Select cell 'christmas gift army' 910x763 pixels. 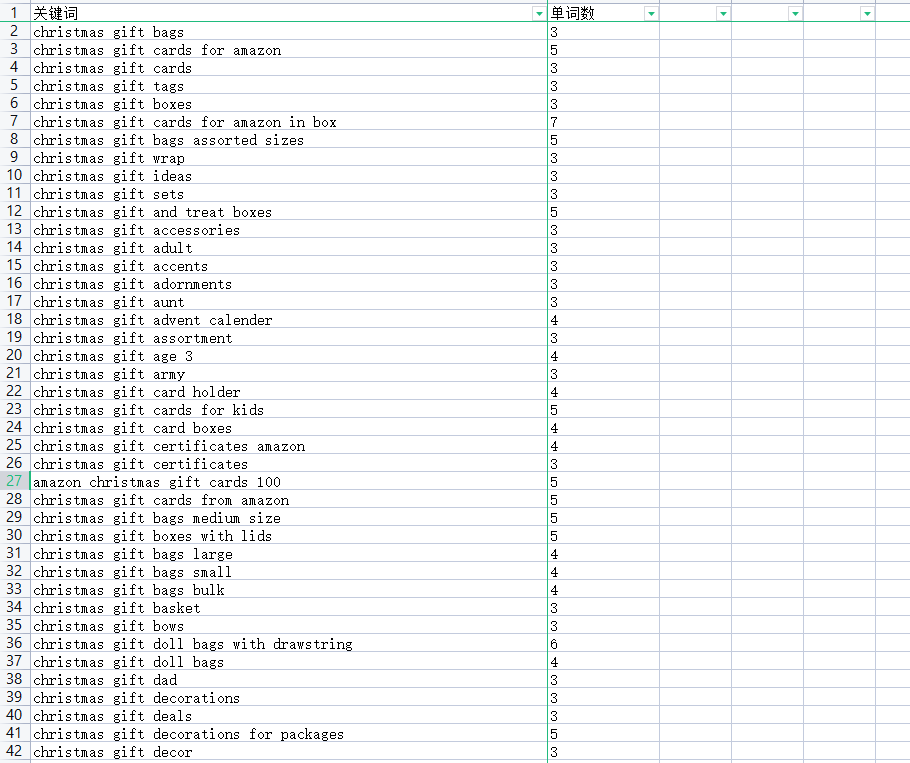pyautogui.click(x=288, y=373)
